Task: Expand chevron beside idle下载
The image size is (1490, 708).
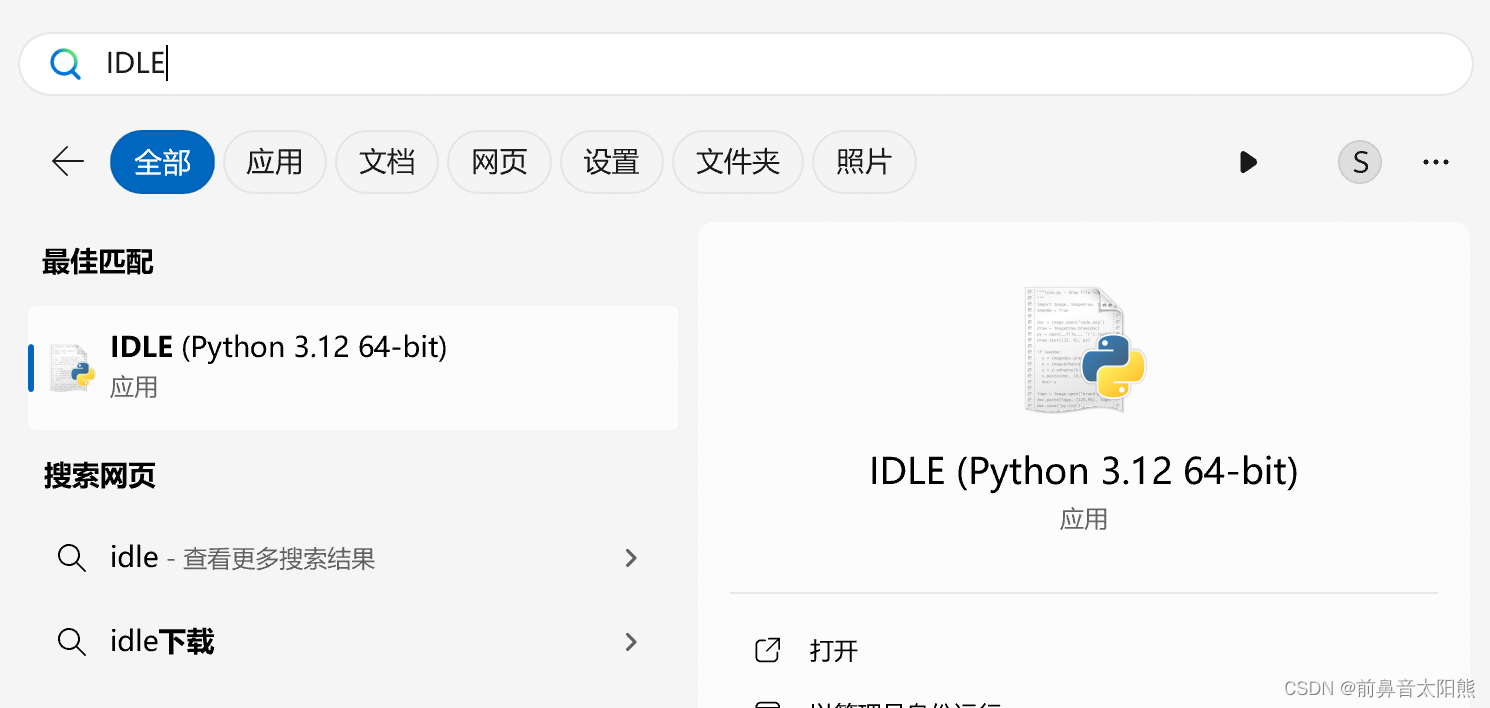Action: 631,642
